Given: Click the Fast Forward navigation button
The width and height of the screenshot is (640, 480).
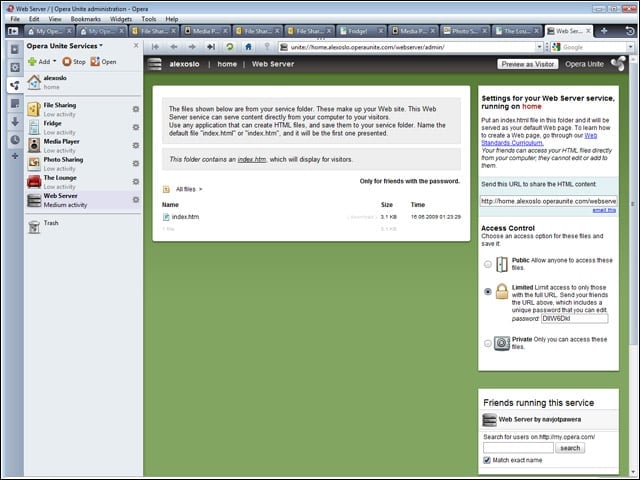Looking at the screenshot, I should click(x=211, y=47).
